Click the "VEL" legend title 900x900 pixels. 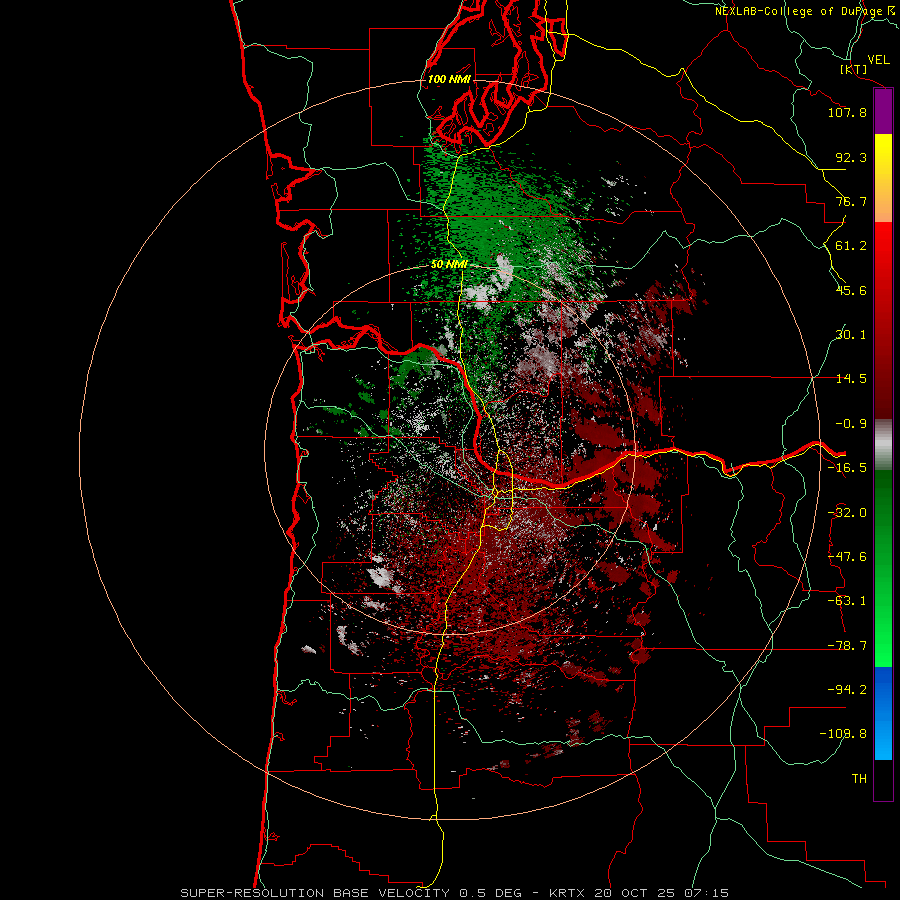(x=878, y=60)
